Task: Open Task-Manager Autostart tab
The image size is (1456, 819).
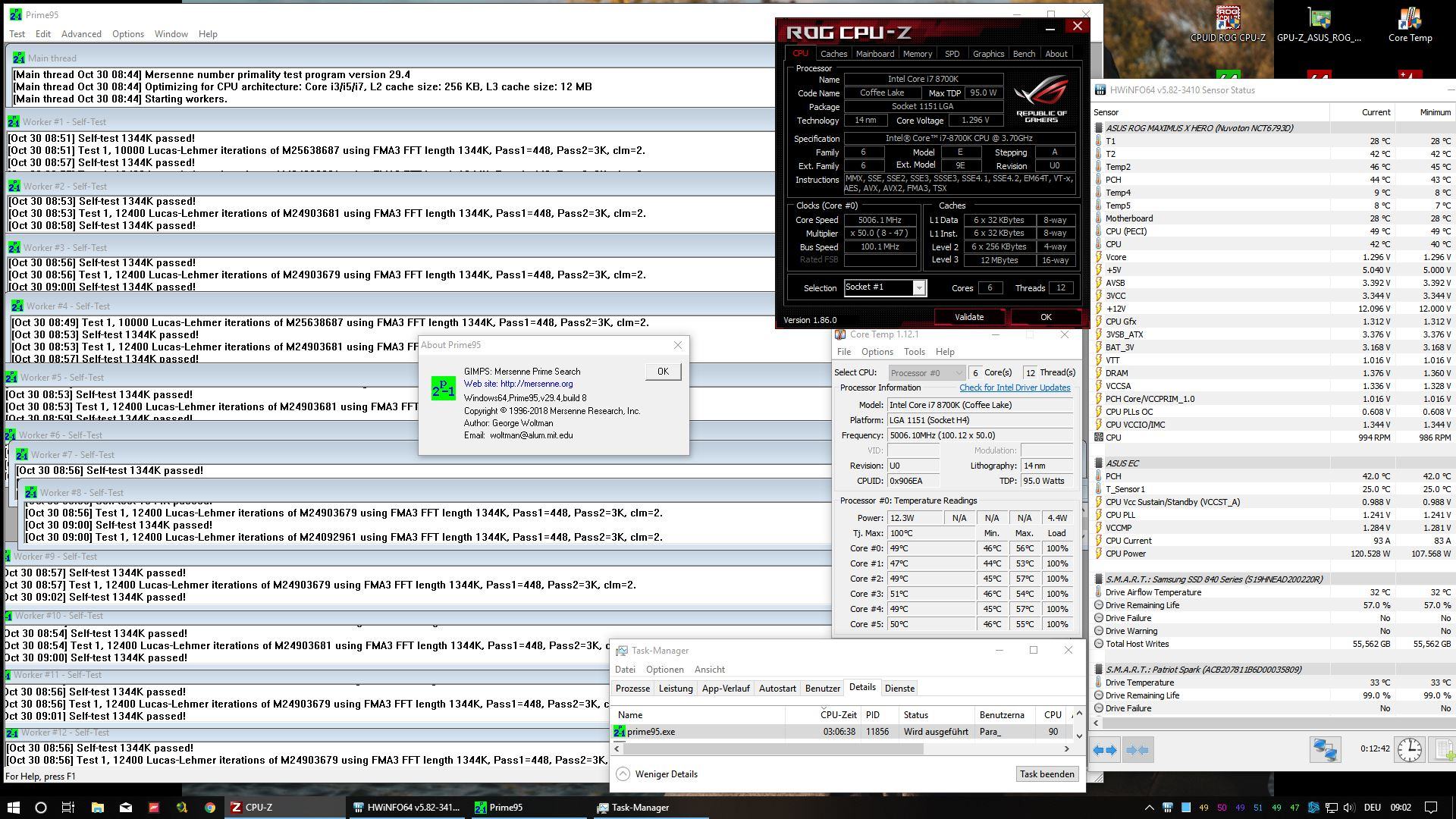Action: point(777,689)
